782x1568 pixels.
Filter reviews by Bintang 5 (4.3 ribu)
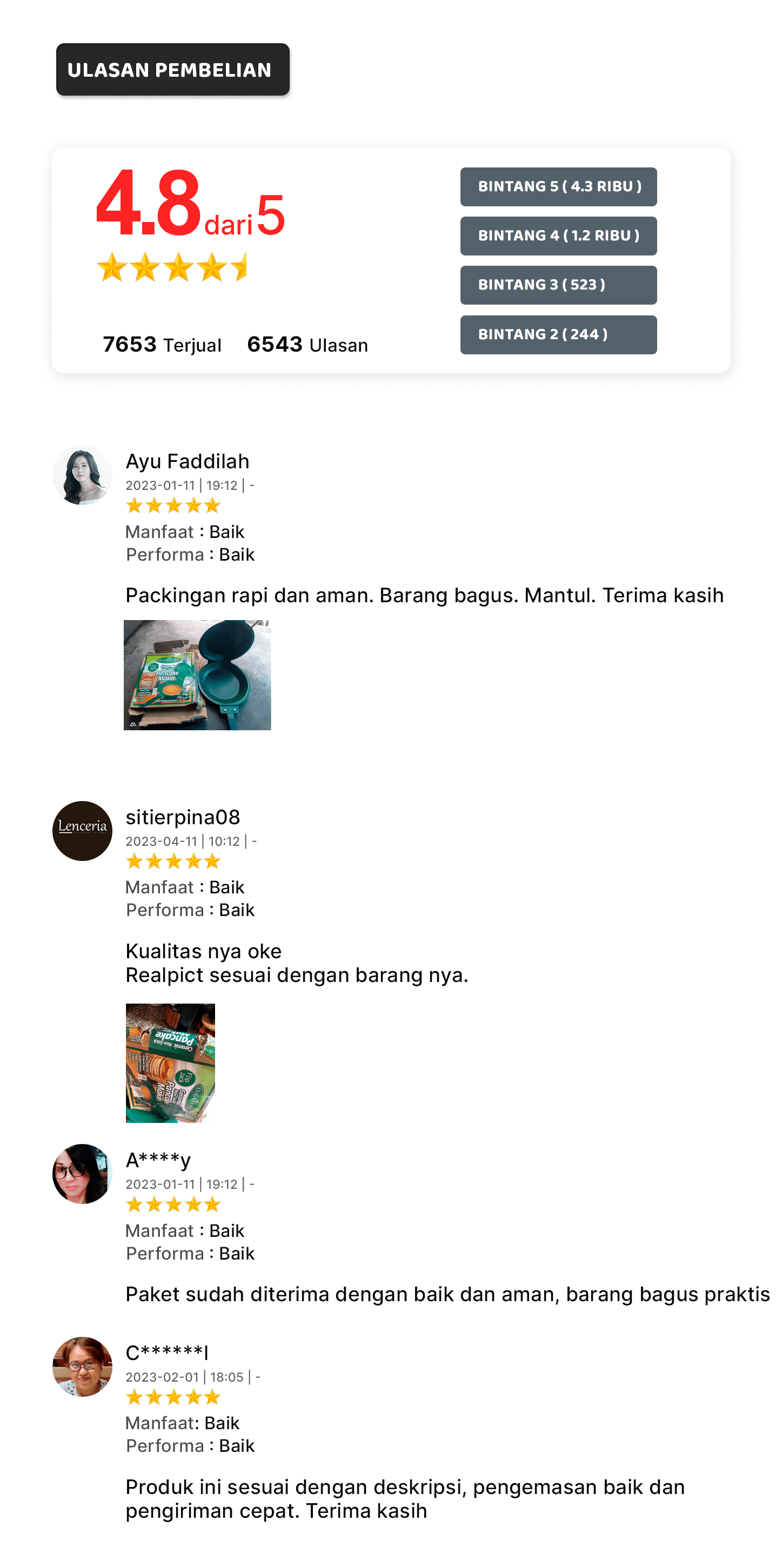pyautogui.click(x=558, y=187)
